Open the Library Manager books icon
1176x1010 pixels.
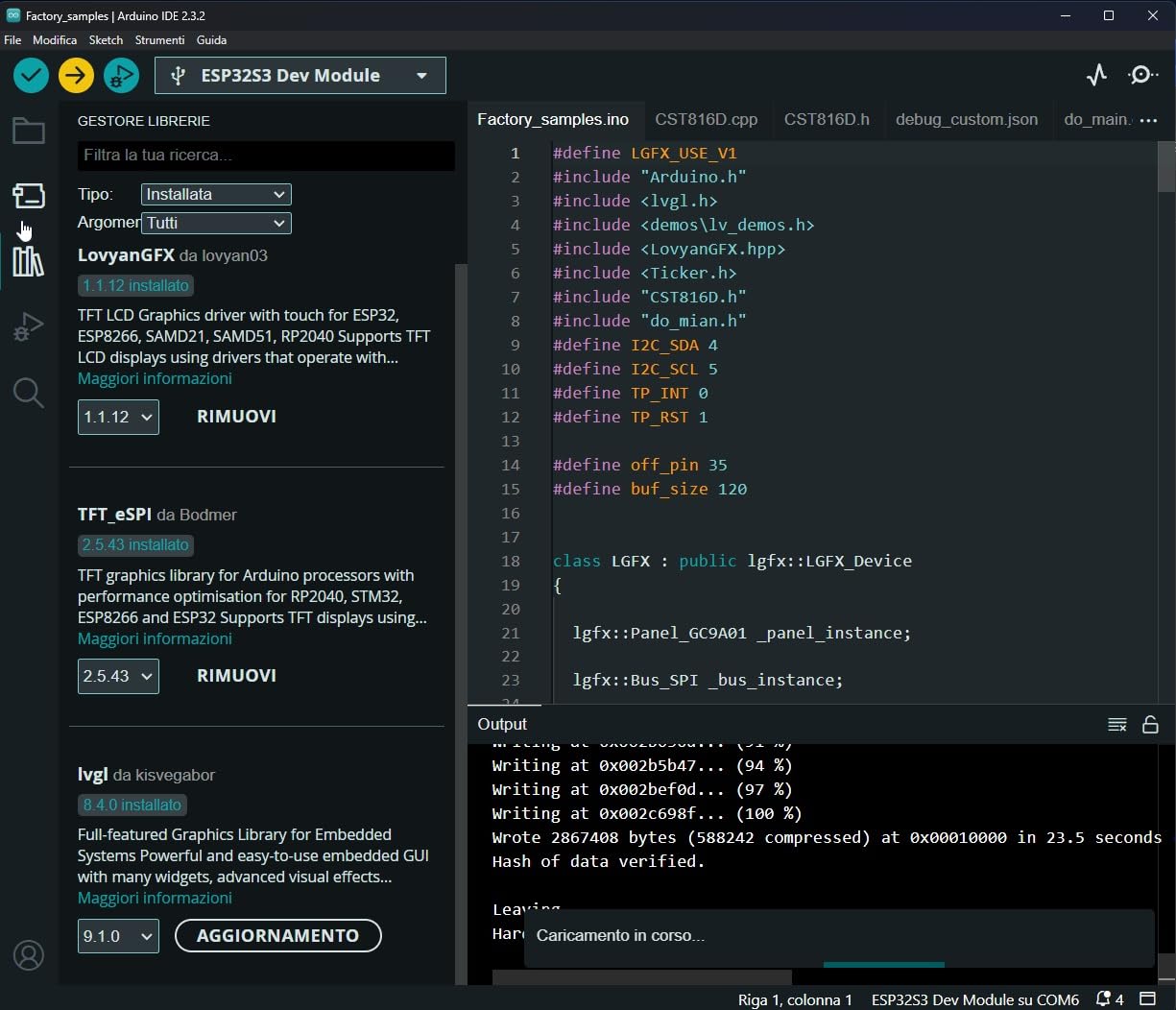point(28,260)
